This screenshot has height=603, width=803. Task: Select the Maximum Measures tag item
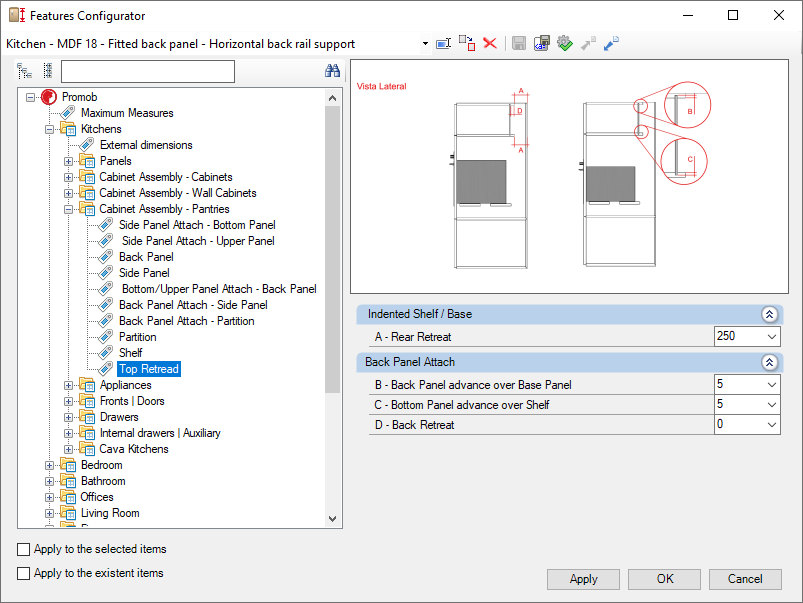click(127, 113)
